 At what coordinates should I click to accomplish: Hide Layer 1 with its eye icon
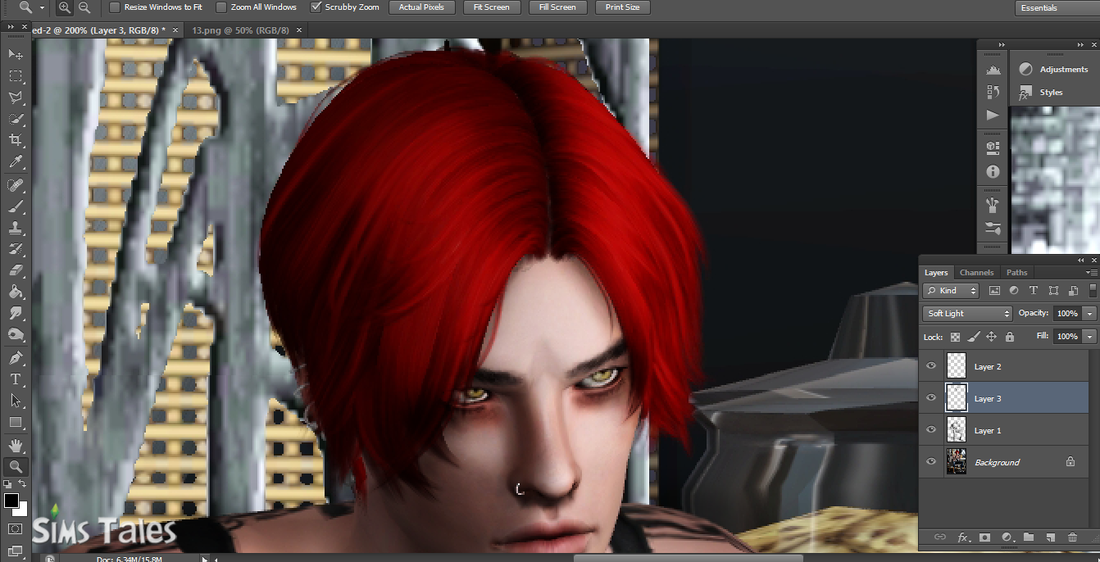coord(931,429)
